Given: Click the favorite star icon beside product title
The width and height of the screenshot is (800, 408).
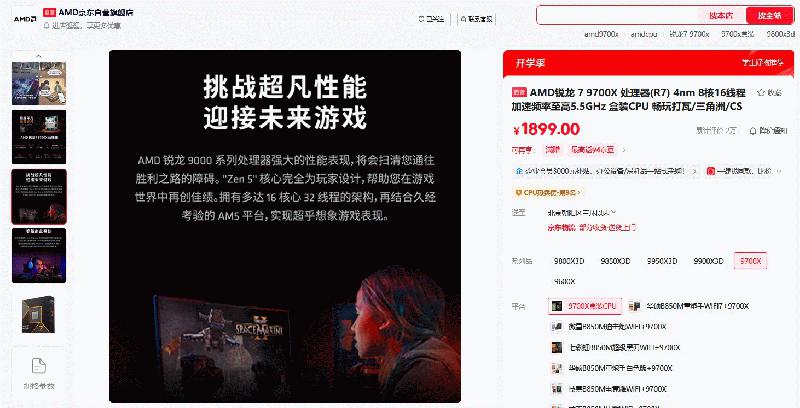Looking at the screenshot, I should click(761, 92).
